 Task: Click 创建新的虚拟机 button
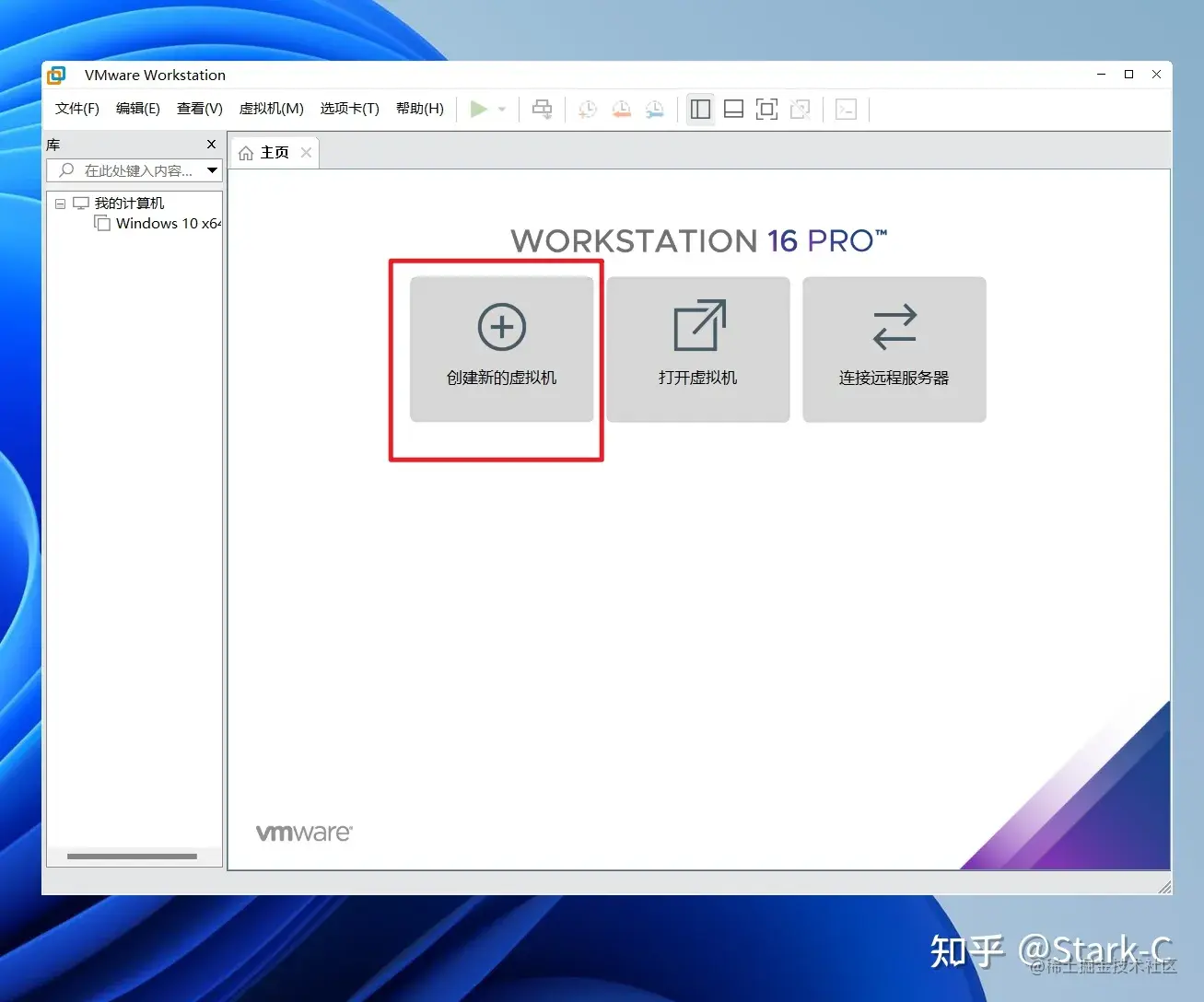click(502, 350)
